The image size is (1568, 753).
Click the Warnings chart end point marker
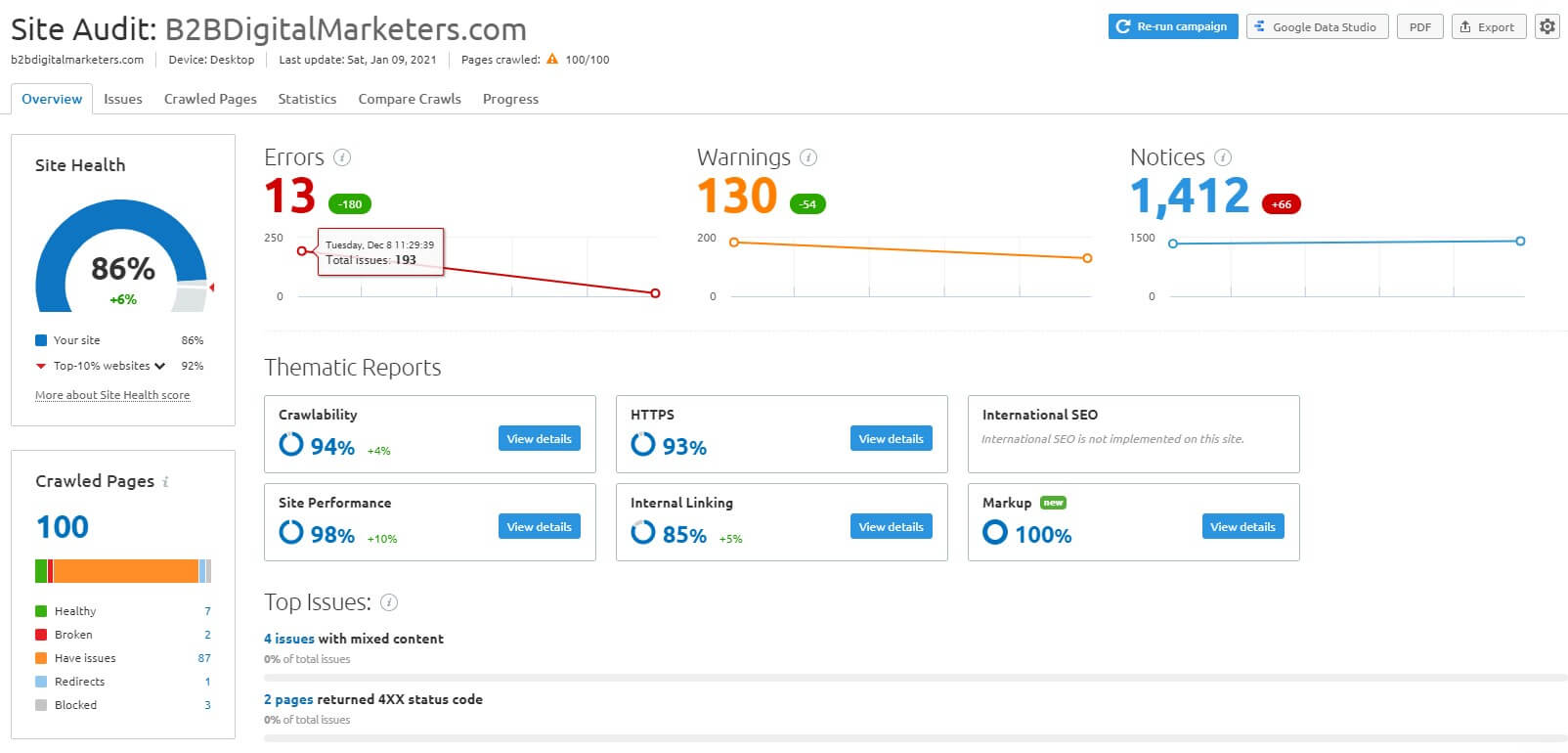pos(1087,258)
